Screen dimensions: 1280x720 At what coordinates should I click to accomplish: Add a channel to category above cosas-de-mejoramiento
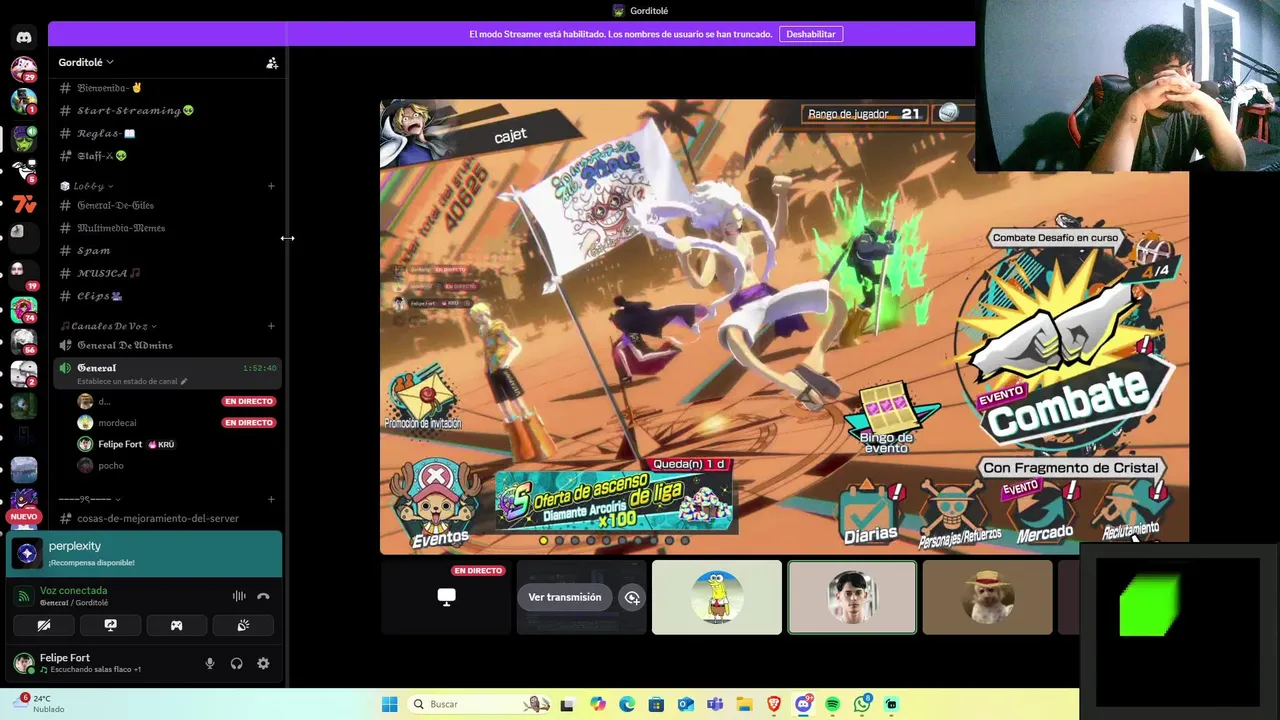pos(271,499)
